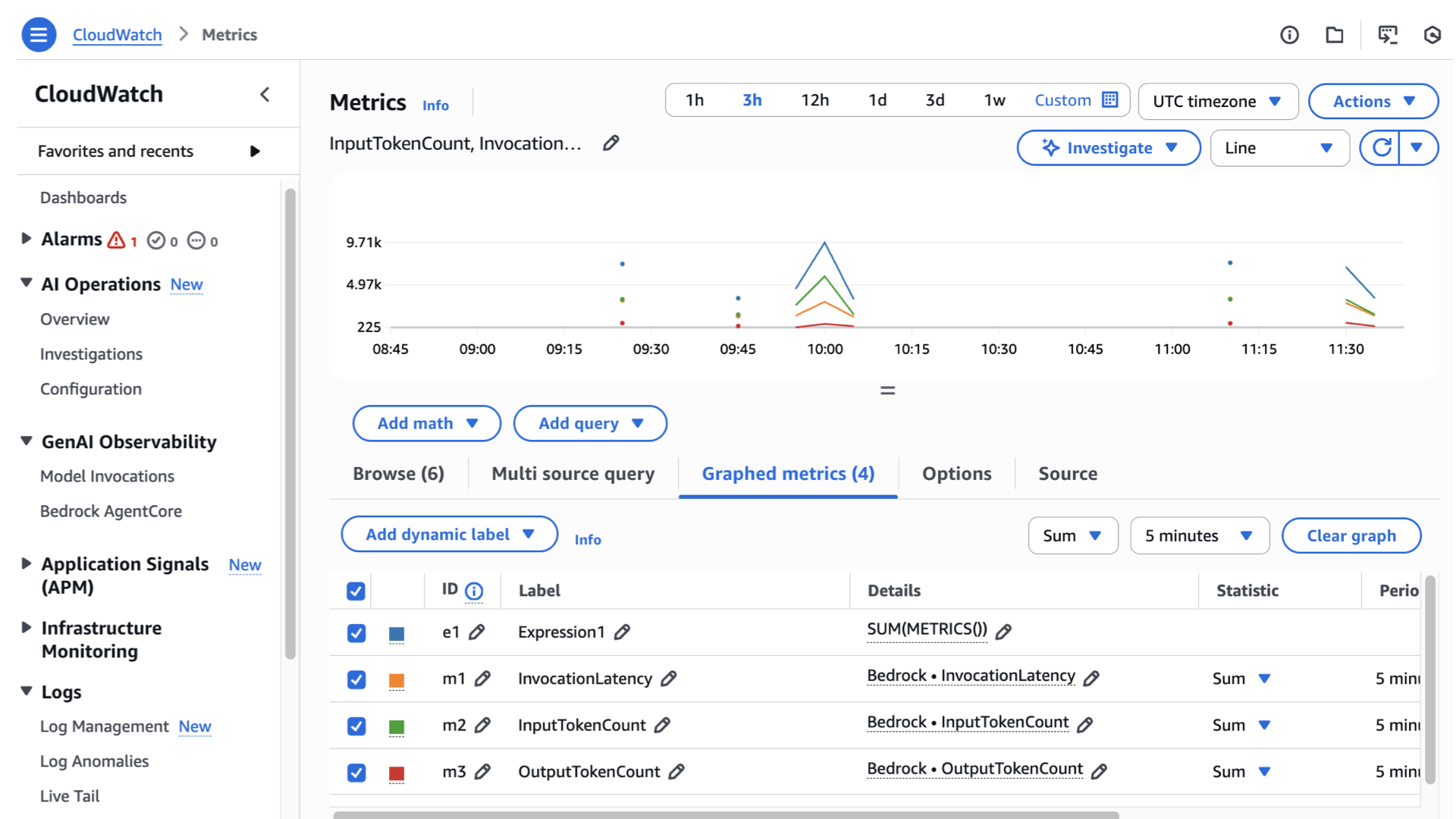The height and width of the screenshot is (819, 1456).
Task: Click the graph refresh icon
Action: (x=1381, y=148)
